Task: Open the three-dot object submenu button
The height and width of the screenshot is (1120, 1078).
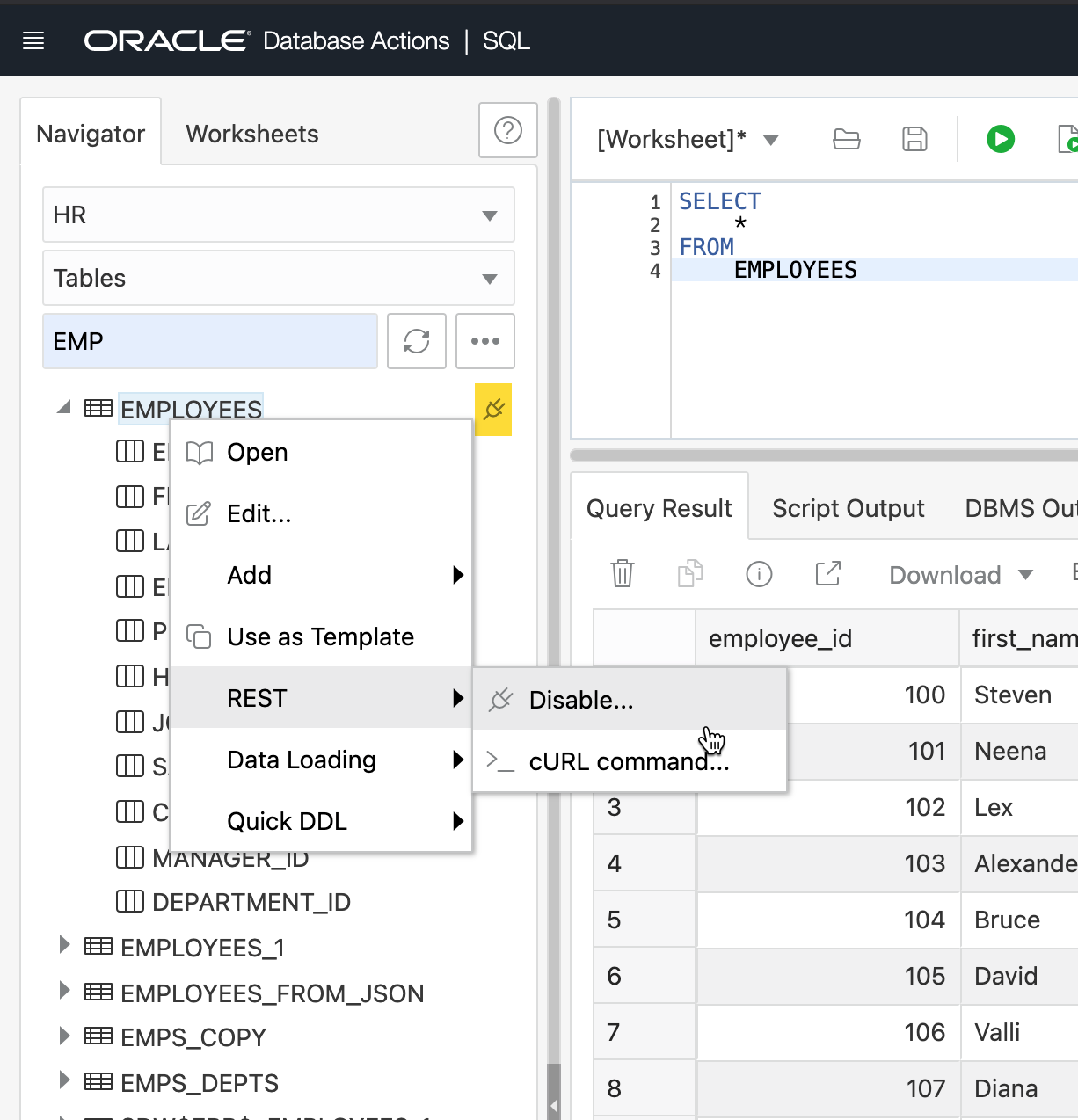Action: point(485,341)
